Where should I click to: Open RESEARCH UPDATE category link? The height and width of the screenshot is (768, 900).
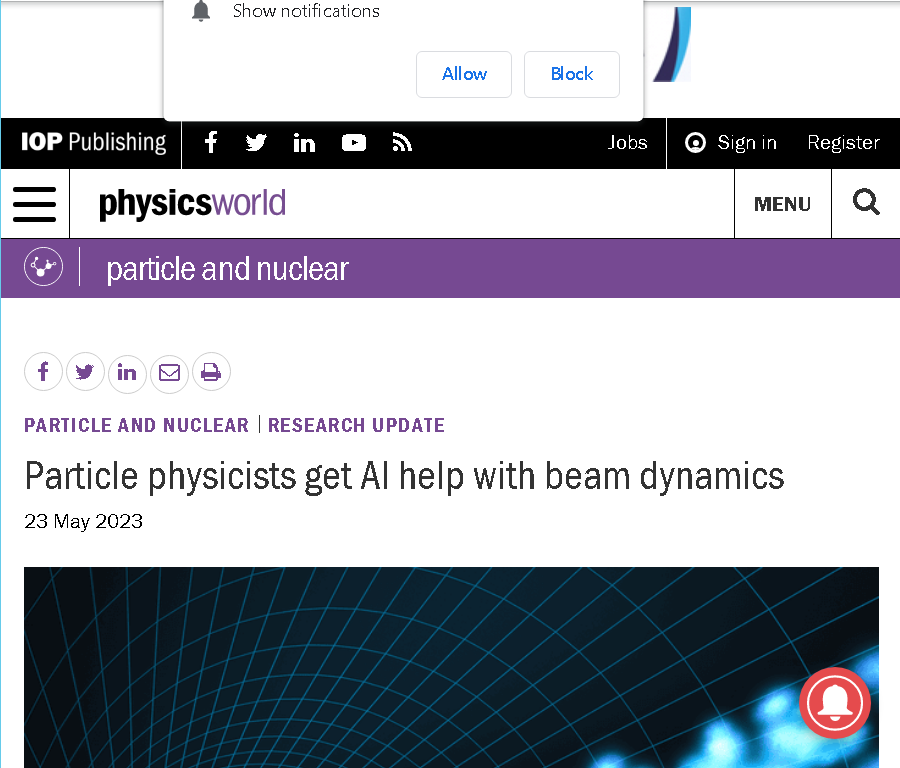click(x=356, y=425)
